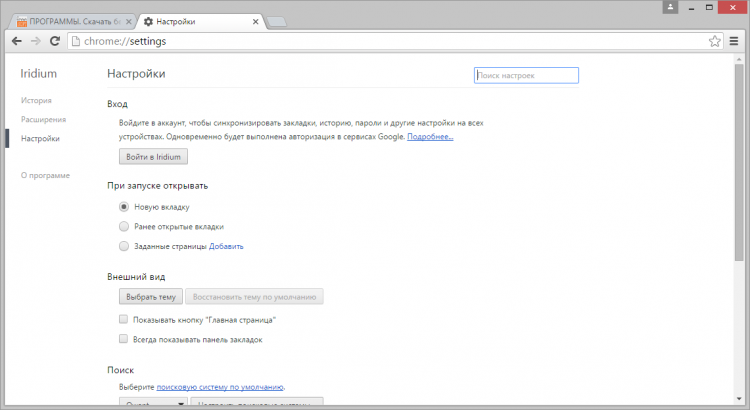Focus the Поиск настроек search field

coord(526,75)
